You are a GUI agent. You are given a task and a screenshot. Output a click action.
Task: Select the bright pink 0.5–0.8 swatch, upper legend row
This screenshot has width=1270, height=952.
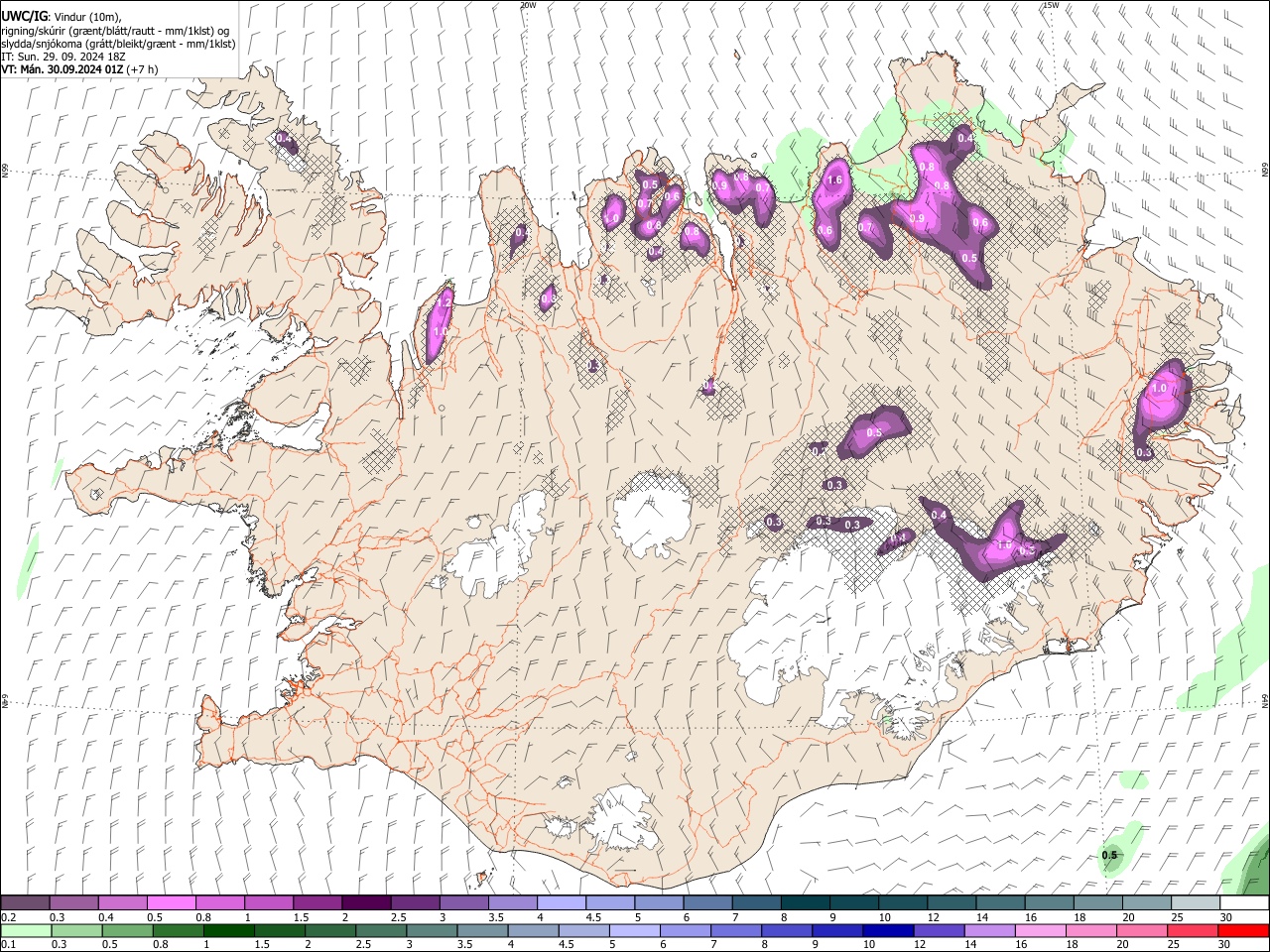pos(171,902)
